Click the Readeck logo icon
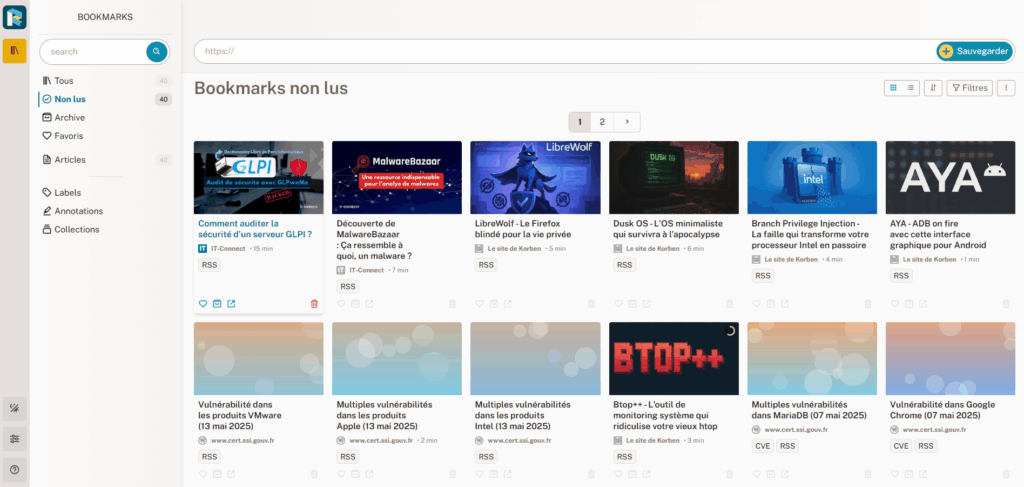Screen dimensions: 1024x487 coord(14,17)
